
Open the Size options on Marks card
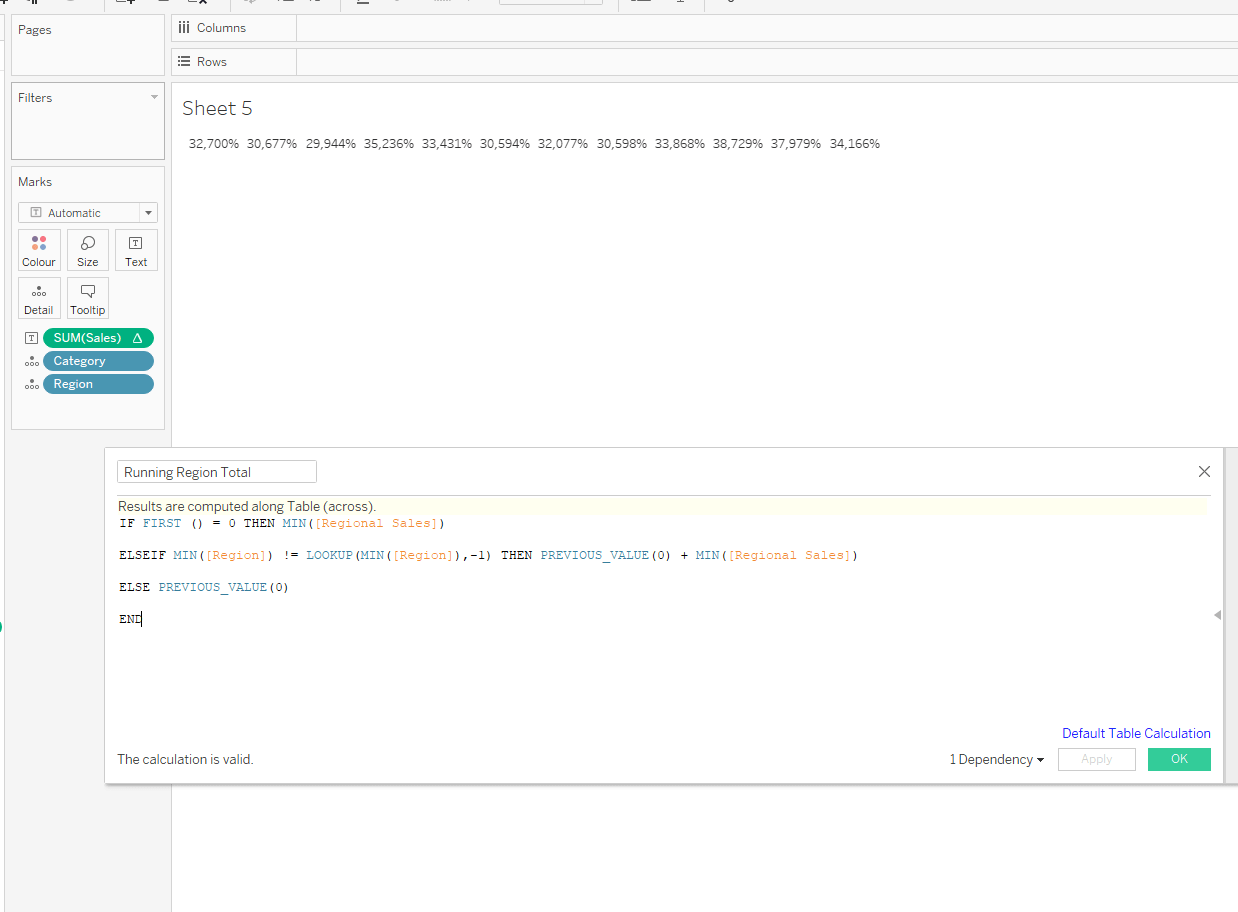(x=88, y=250)
